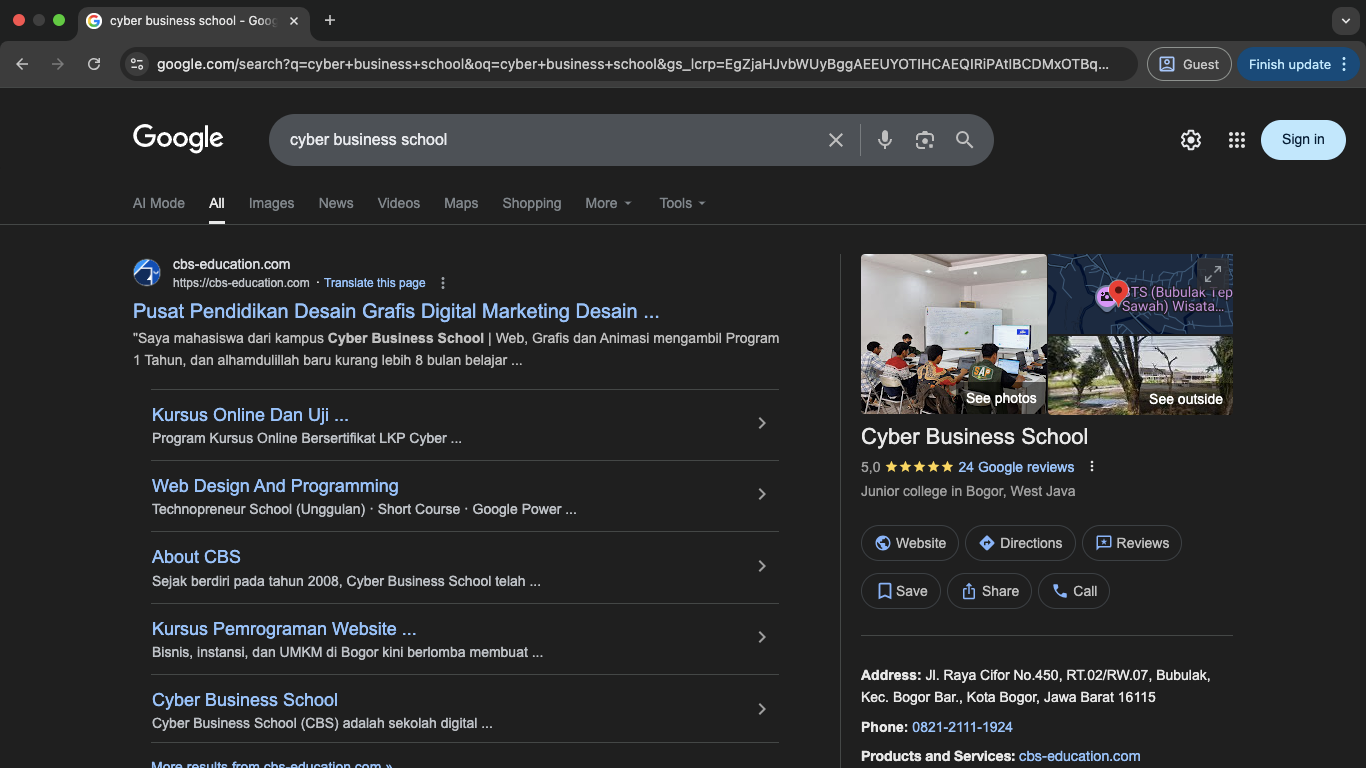Open a new browser tab

330,20
